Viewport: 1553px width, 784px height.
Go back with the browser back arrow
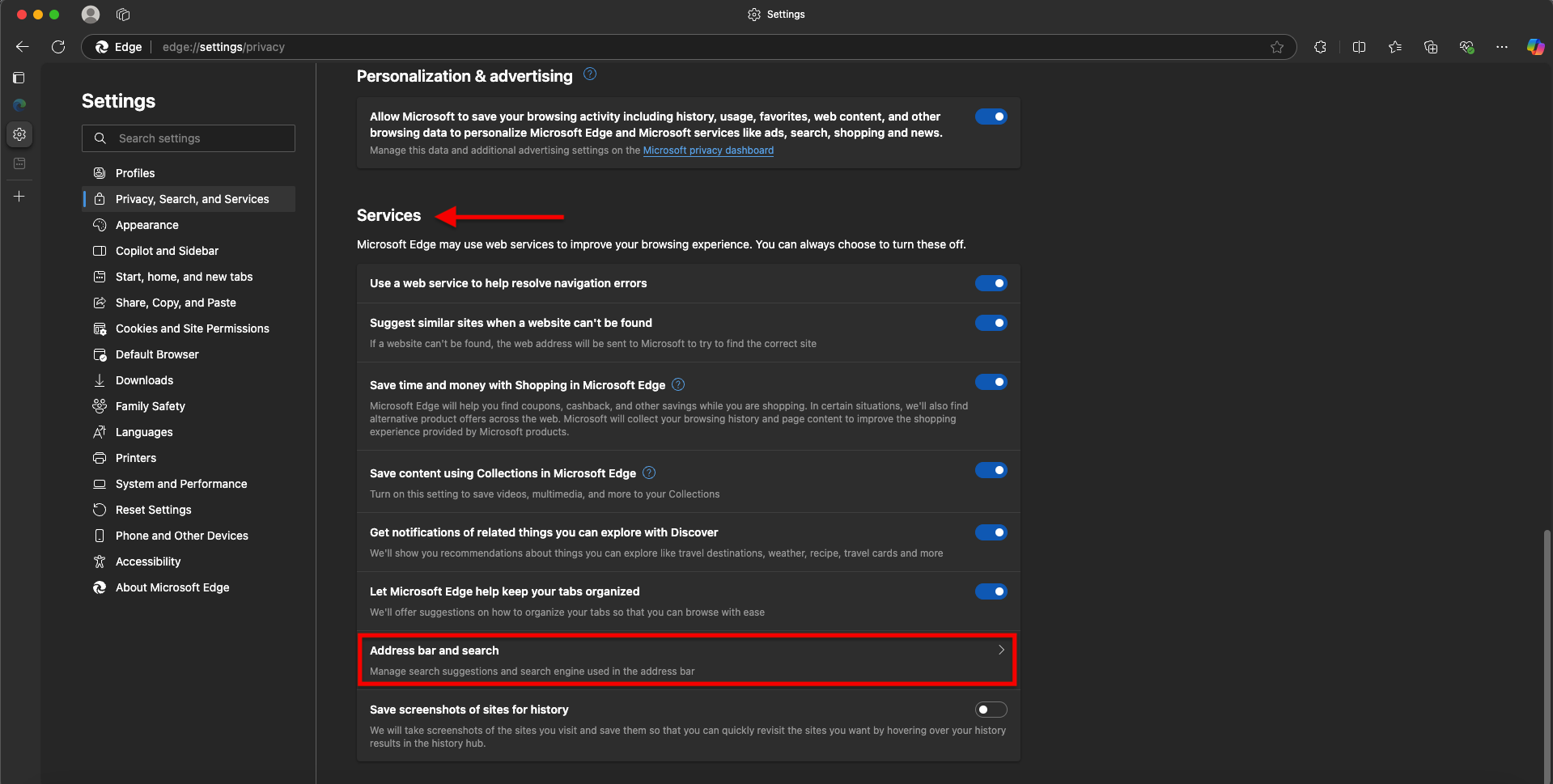[x=23, y=47]
